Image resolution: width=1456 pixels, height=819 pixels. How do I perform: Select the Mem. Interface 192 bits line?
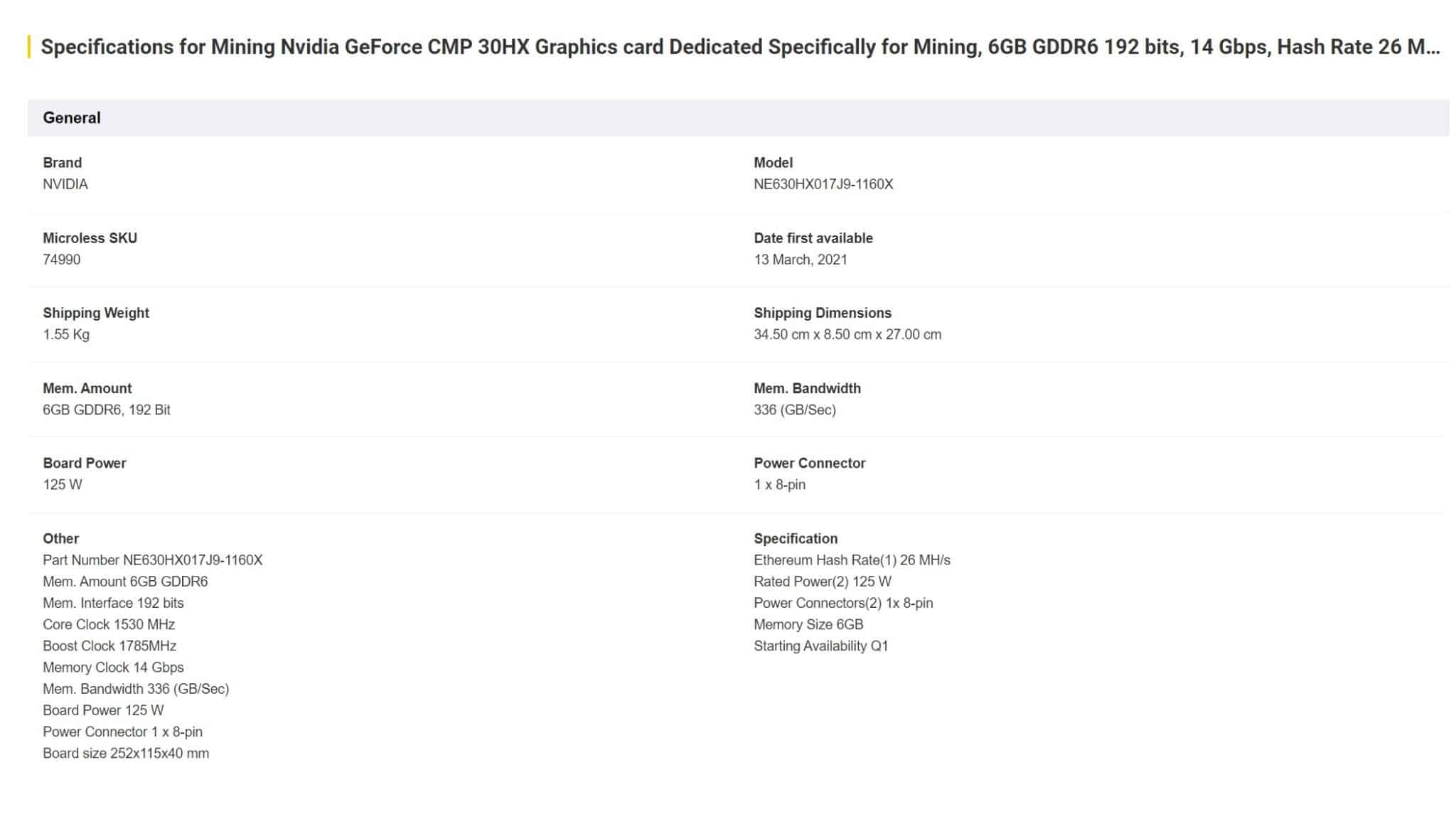[113, 603]
